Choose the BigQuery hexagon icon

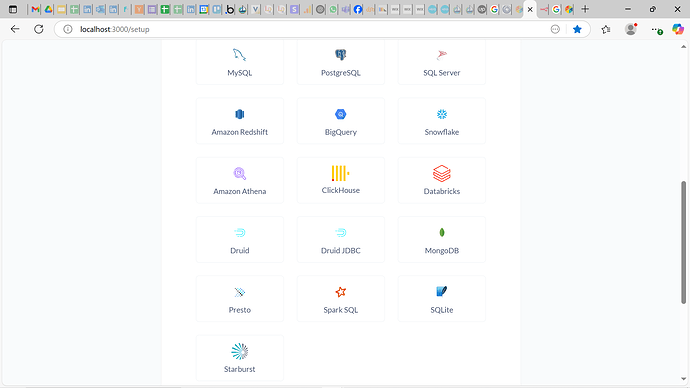click(x=341, y=114)
